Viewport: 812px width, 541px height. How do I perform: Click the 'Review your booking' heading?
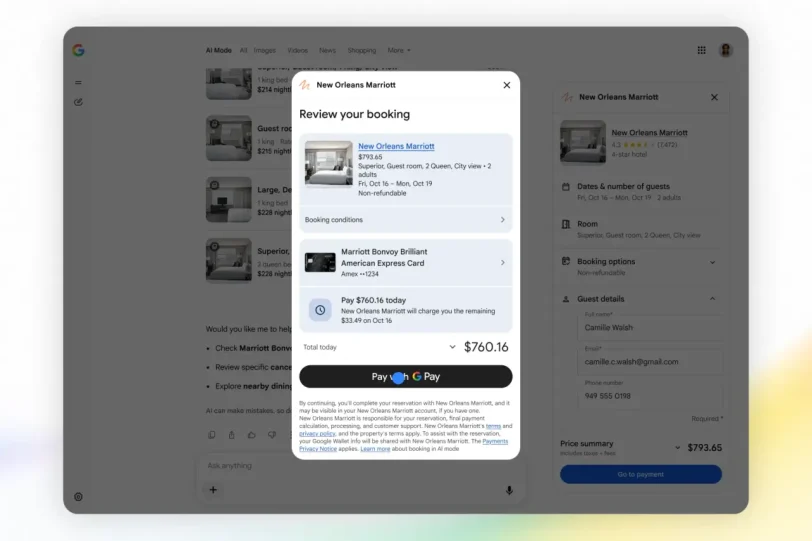tap(354, 114)
